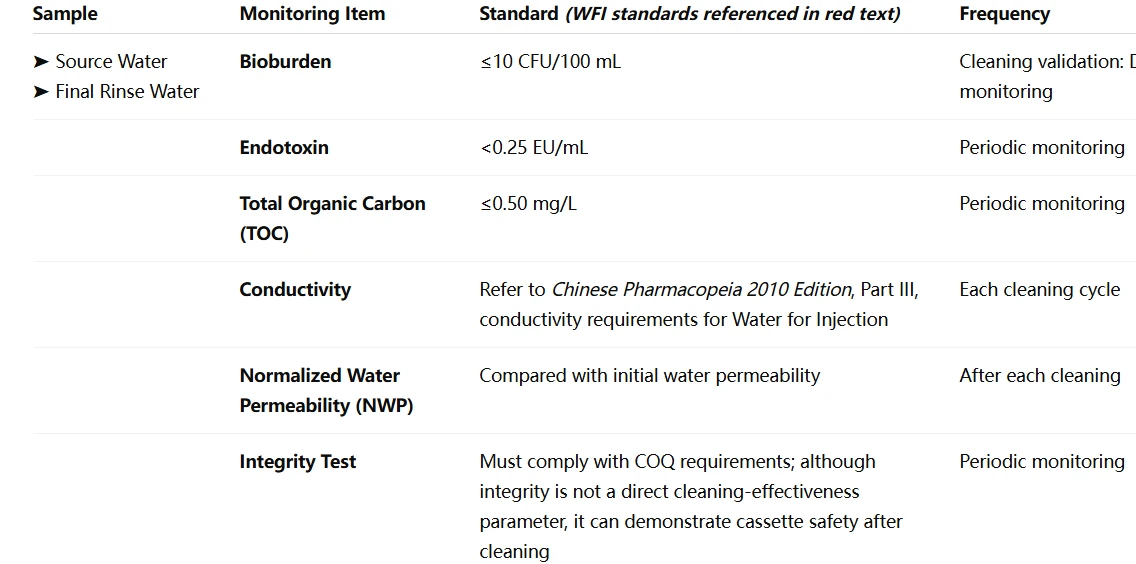Select the Bioburden monitoring item

point(285,62)
